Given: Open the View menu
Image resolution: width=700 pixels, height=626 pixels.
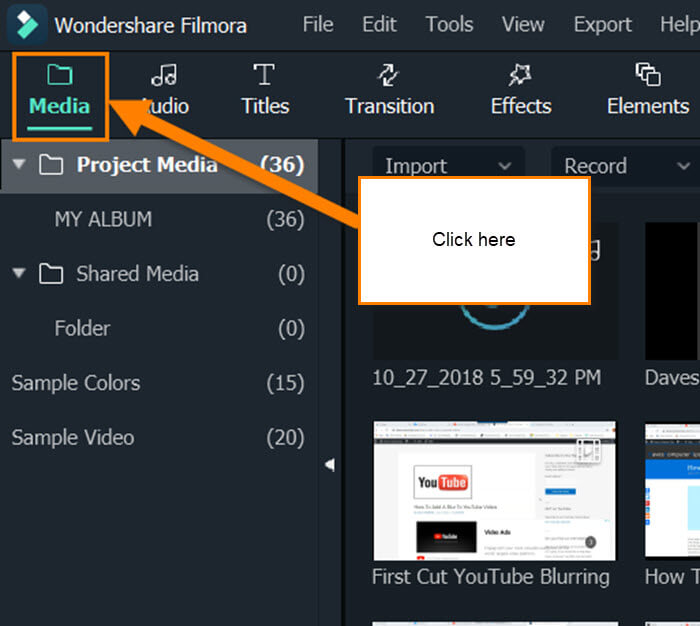Looking at the screenshot, I should click(x=523, y=24).
